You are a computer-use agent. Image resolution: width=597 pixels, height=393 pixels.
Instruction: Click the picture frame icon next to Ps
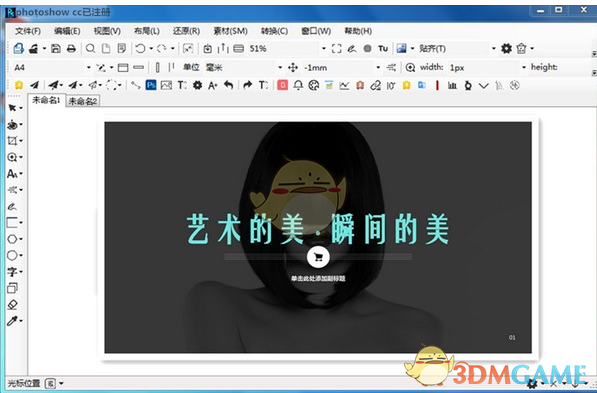click(x=166, y=85)
